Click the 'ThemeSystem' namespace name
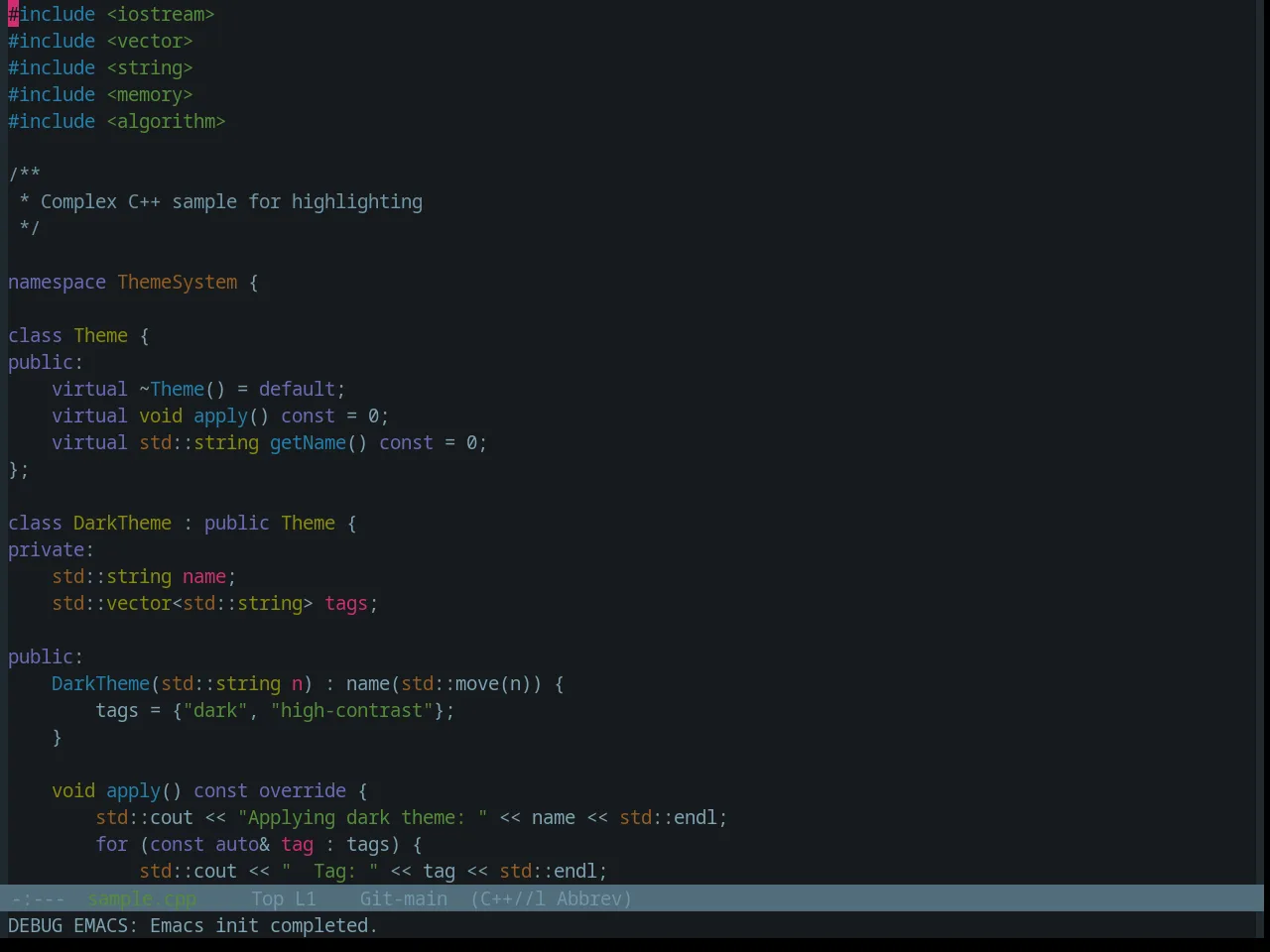The height and width of the screenshot is (952, 1270). [178, 283]
